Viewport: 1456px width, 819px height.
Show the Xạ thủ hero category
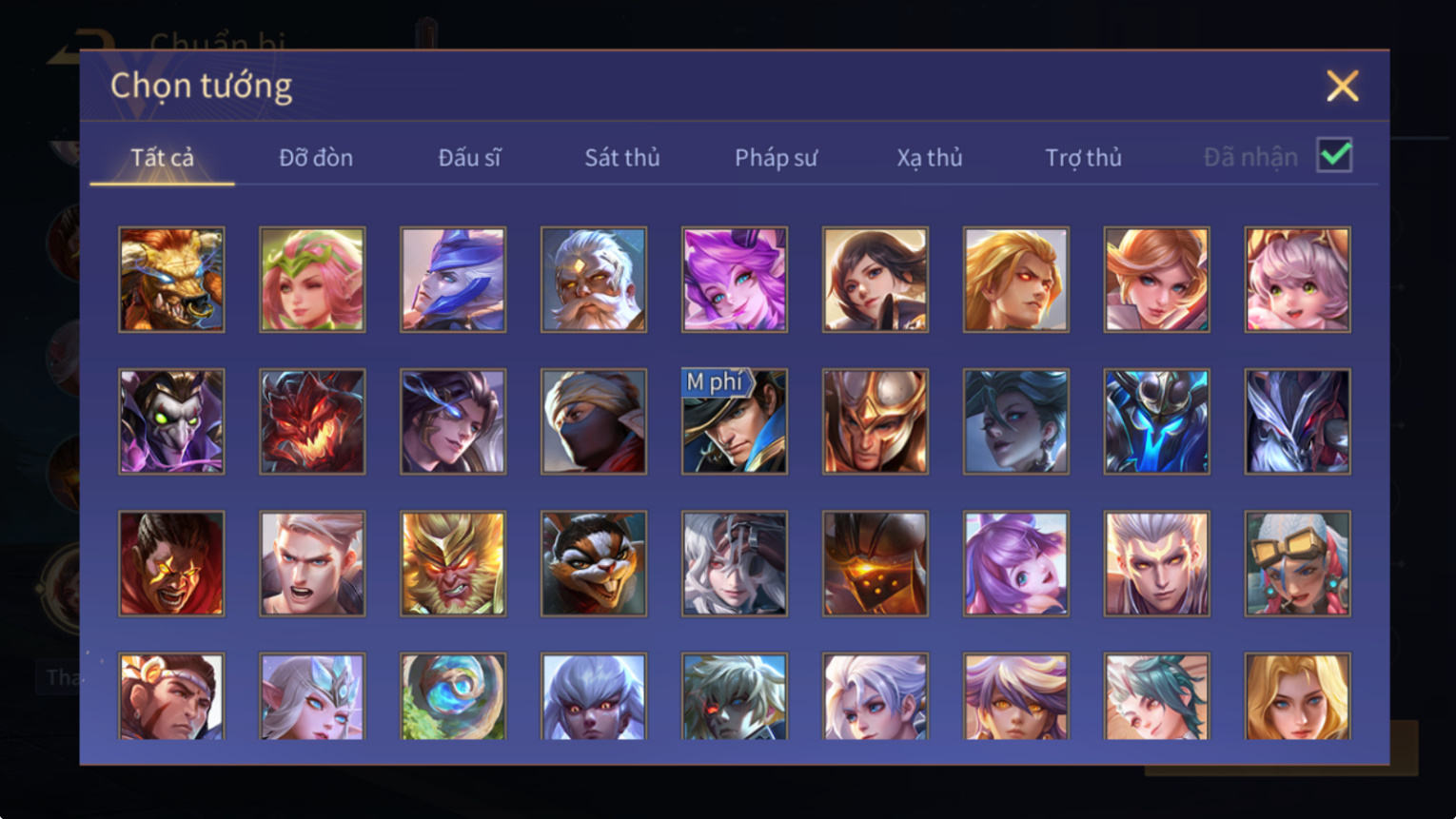coord(930,157)
